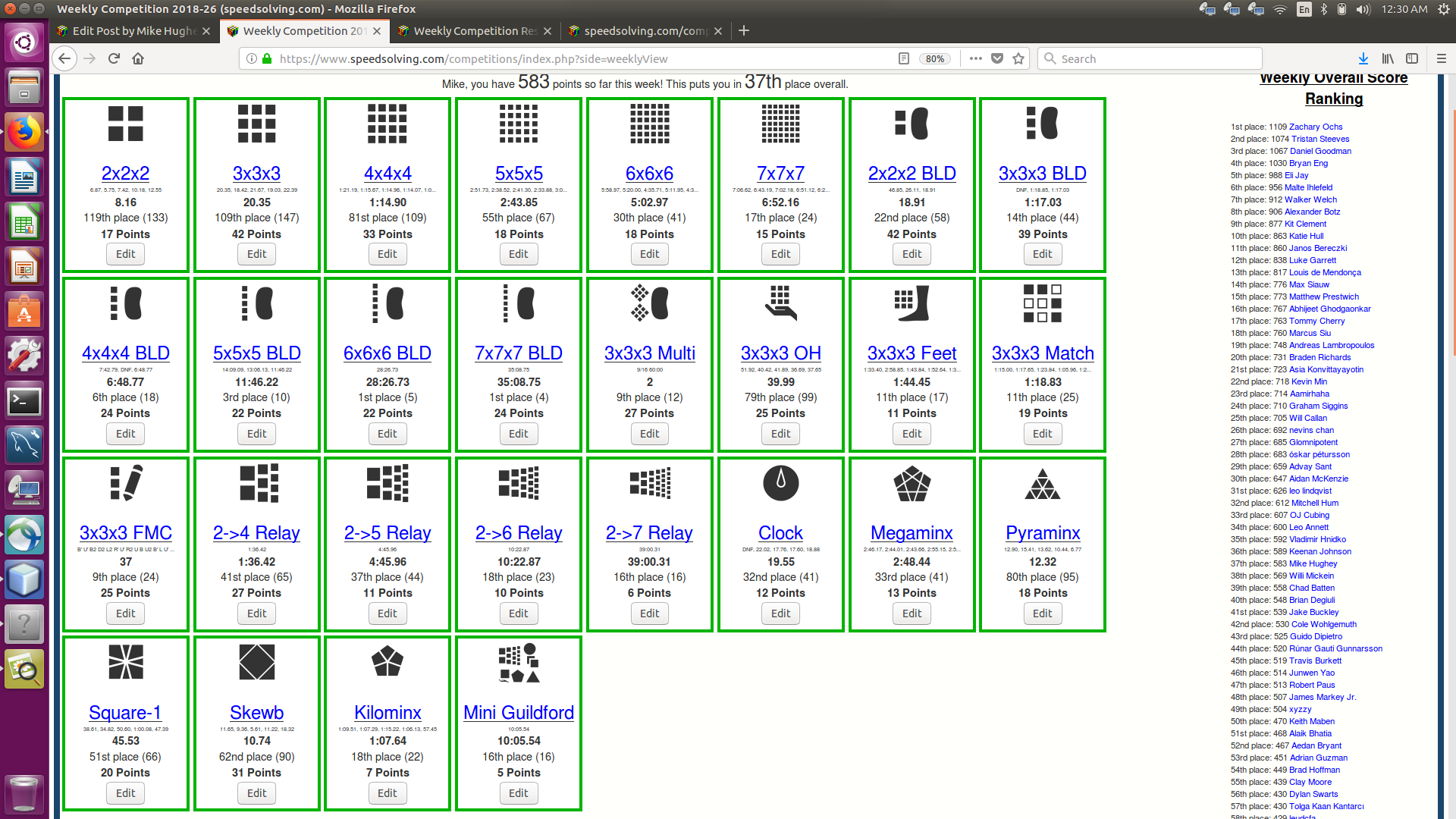Switch to speedsolving.com/comp tab
Image resolution: width=1456 pixels, height=819 pixels.
[x=645, y=30]
